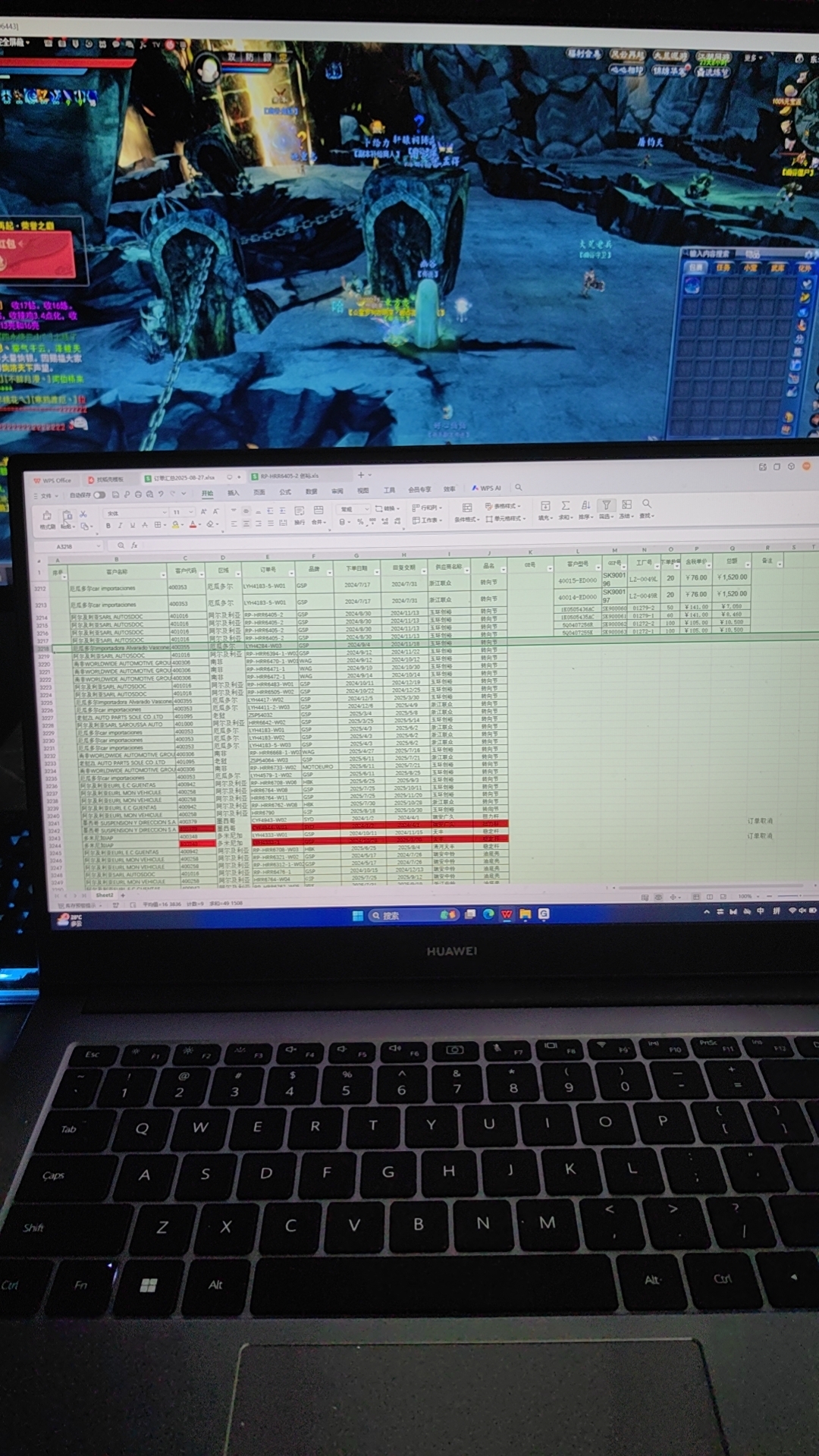Click the Cut scissors icon
819x1456 pixels.
[83, 514]
